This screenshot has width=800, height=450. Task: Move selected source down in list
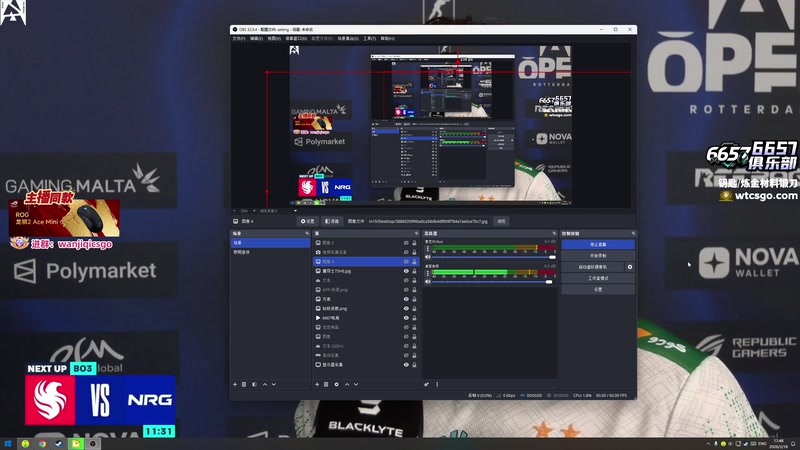point(356,384)
